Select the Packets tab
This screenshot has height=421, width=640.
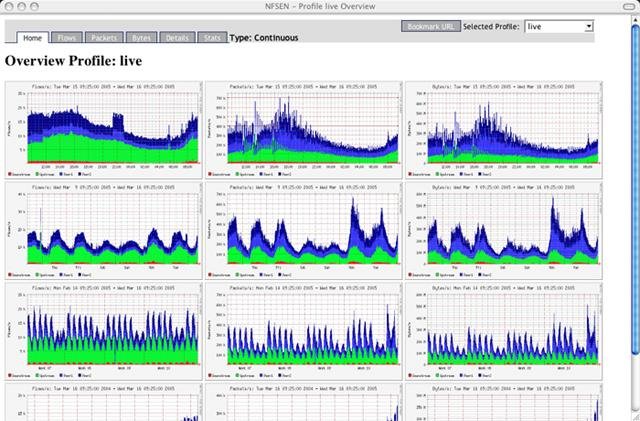tap(103, 38)
